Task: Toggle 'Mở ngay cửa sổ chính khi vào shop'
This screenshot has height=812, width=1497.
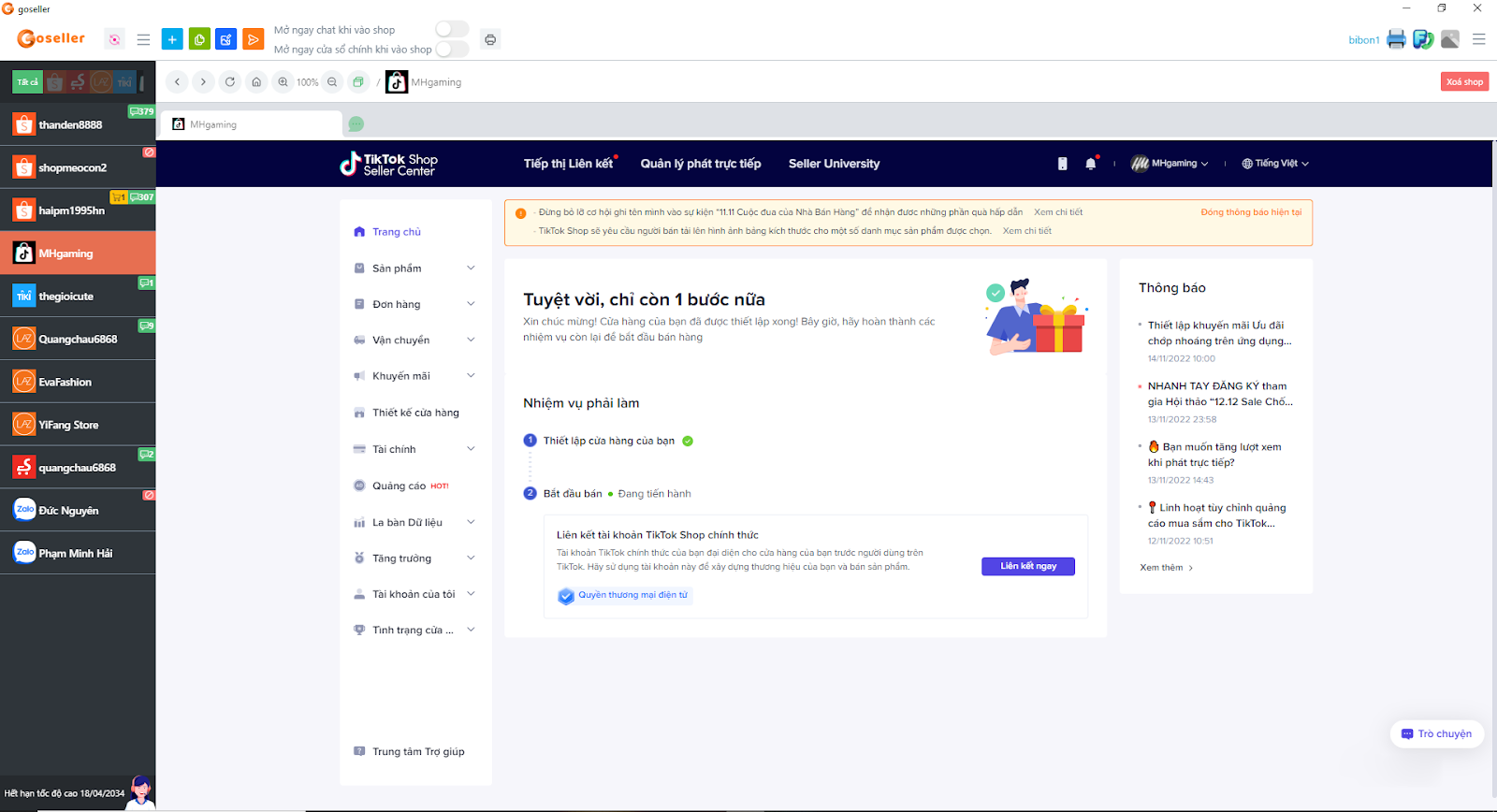Action: (452, 49)
